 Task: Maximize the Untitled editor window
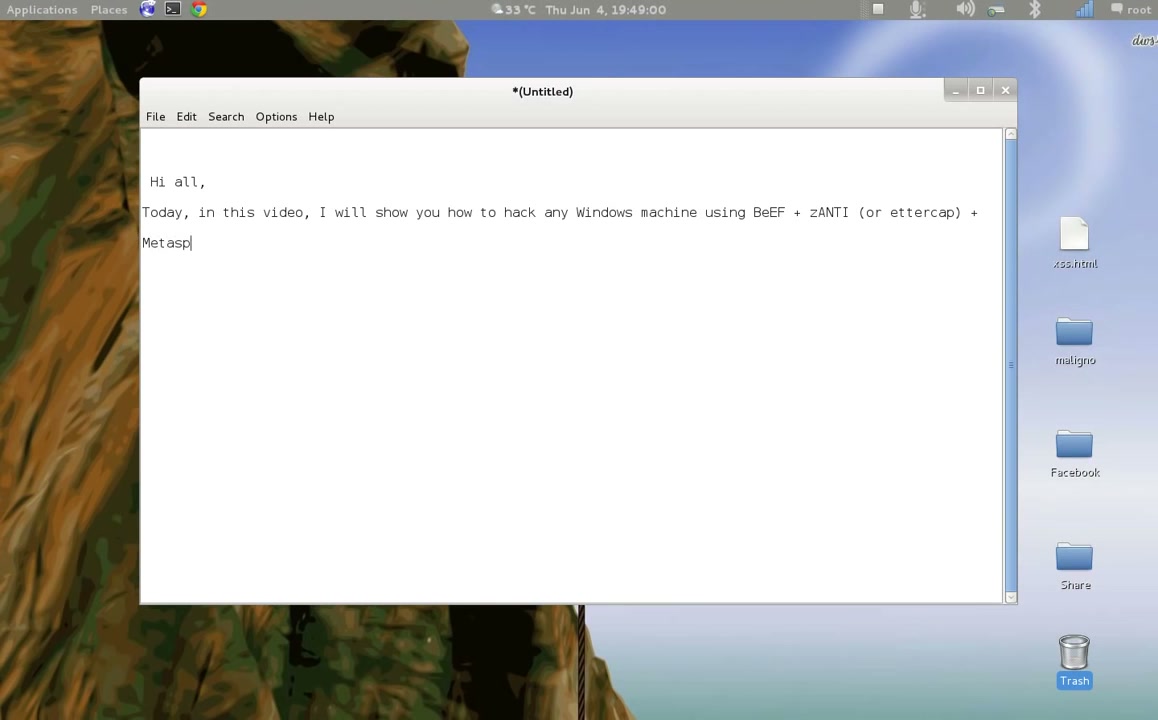tap(981, 90)
